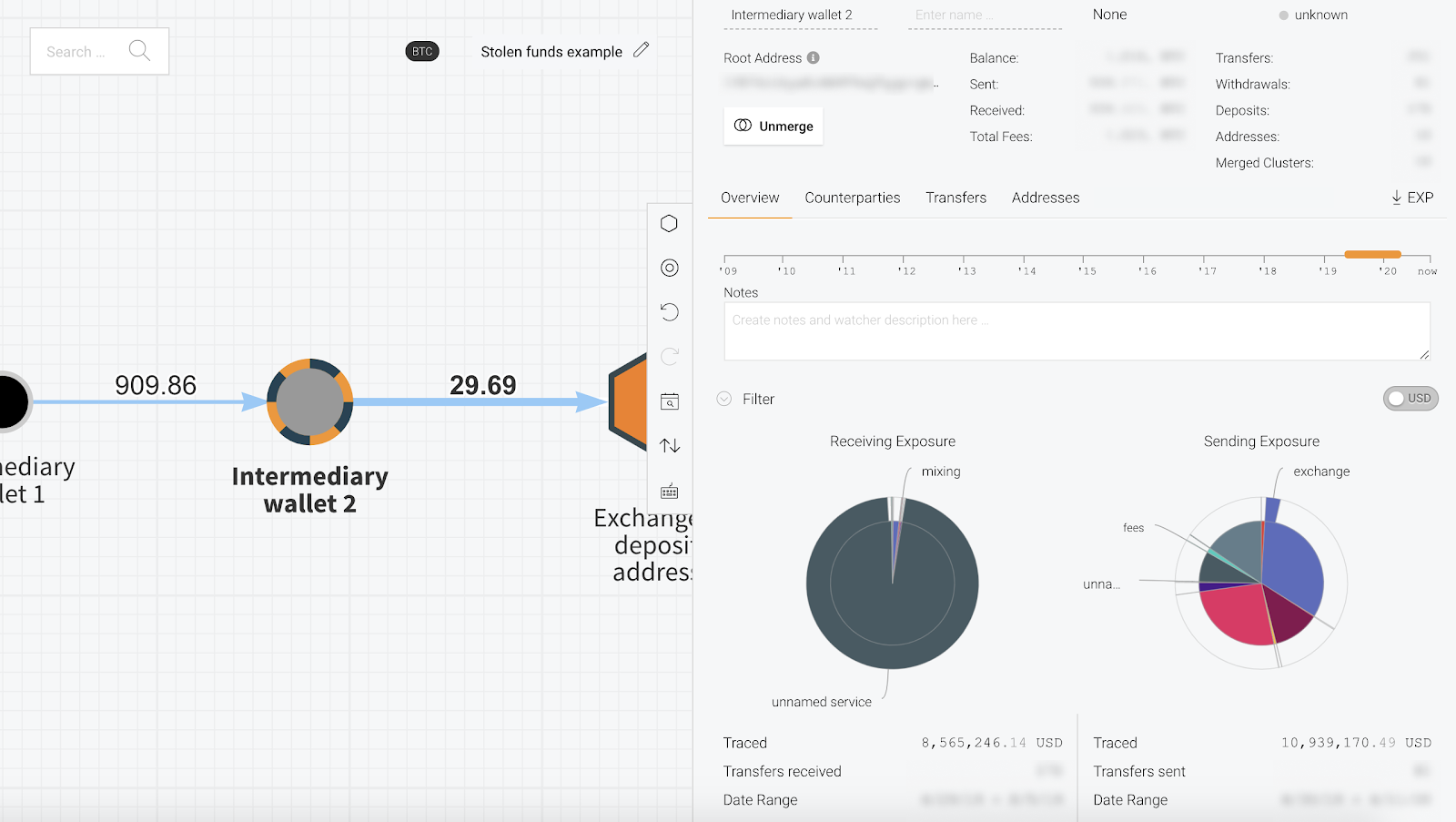Click the up-down arrows sort icon
This screenshot has width=1456, height=822.
[669, 445]
